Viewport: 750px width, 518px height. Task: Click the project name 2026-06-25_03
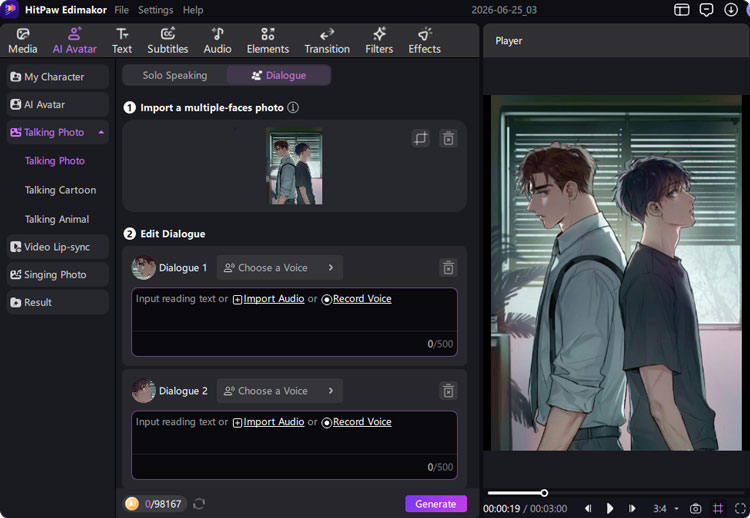(504, 10)
